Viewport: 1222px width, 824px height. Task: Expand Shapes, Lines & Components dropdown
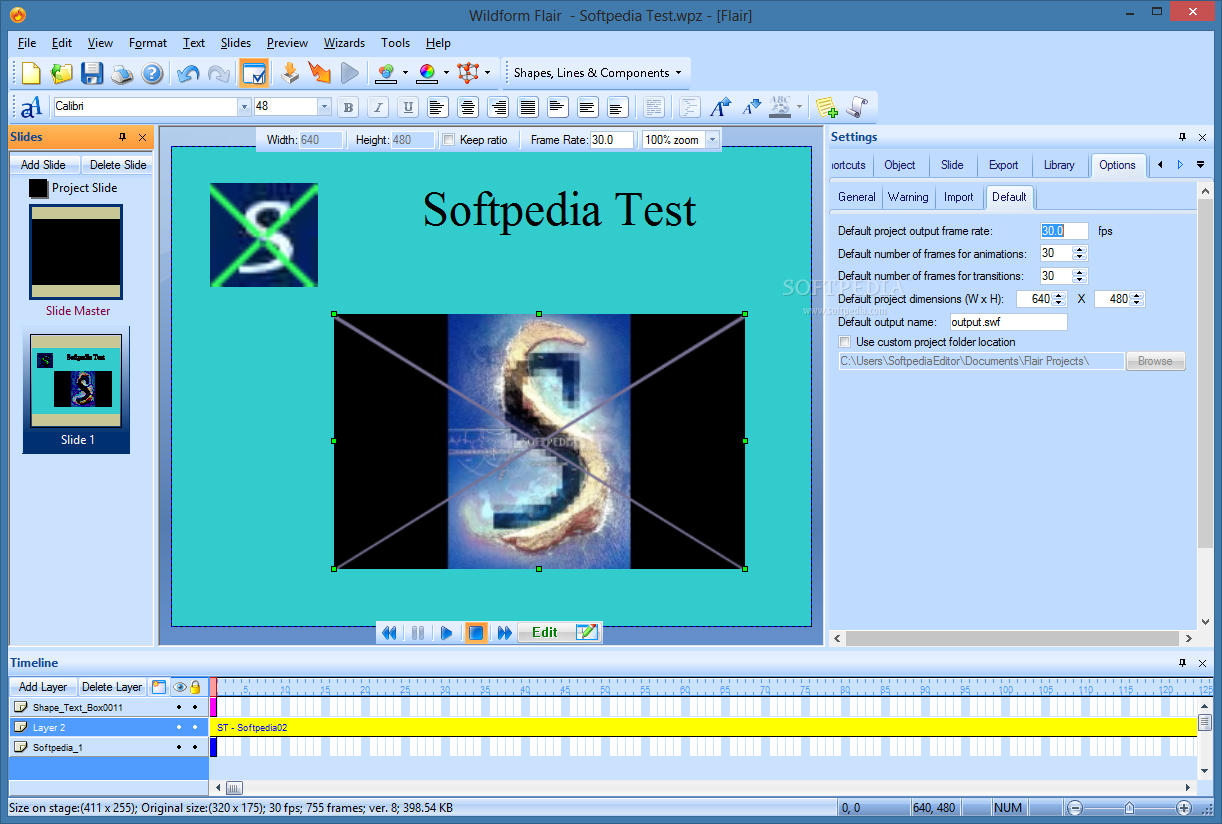coord(678,73)
